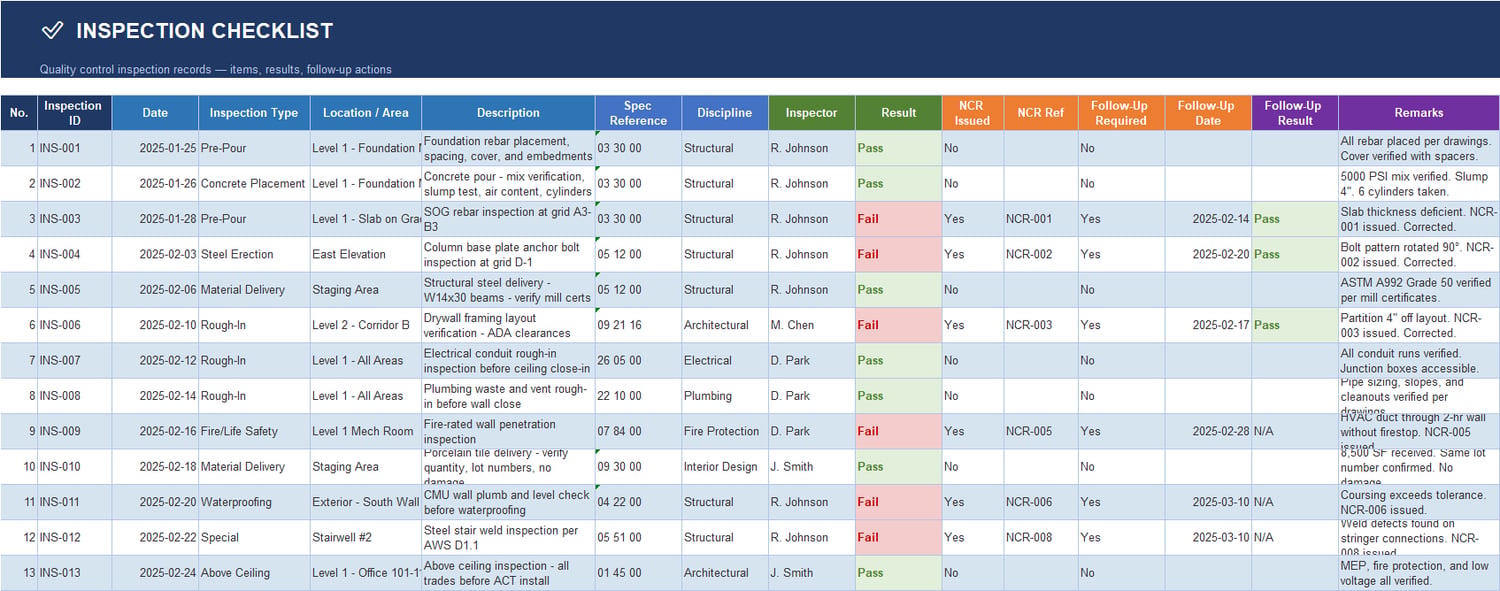
Task: Click the Follow-Up Result column header
Action: pos(1295,113)
